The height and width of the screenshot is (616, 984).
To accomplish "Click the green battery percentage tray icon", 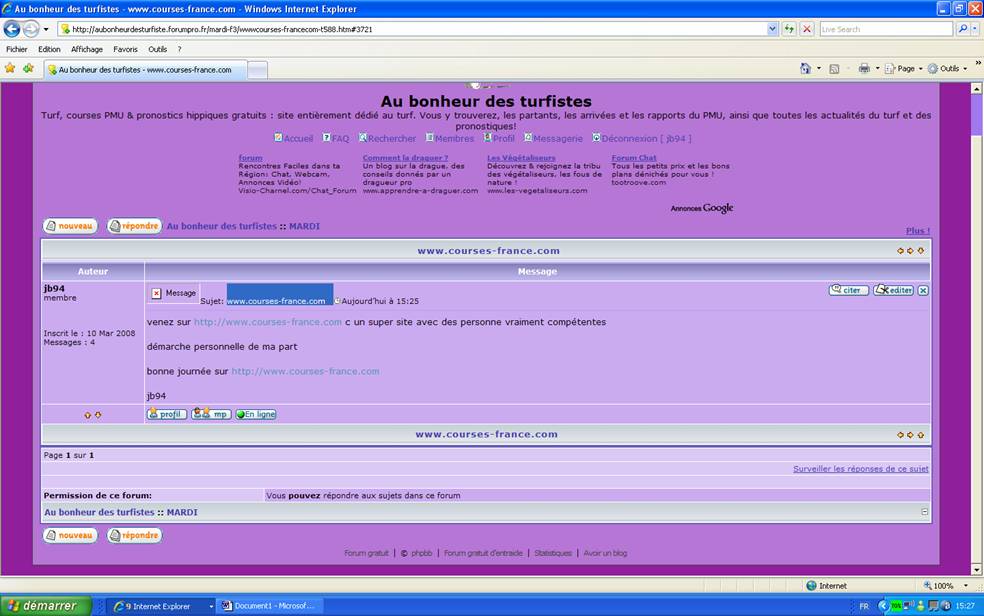I will coord(896,605).
